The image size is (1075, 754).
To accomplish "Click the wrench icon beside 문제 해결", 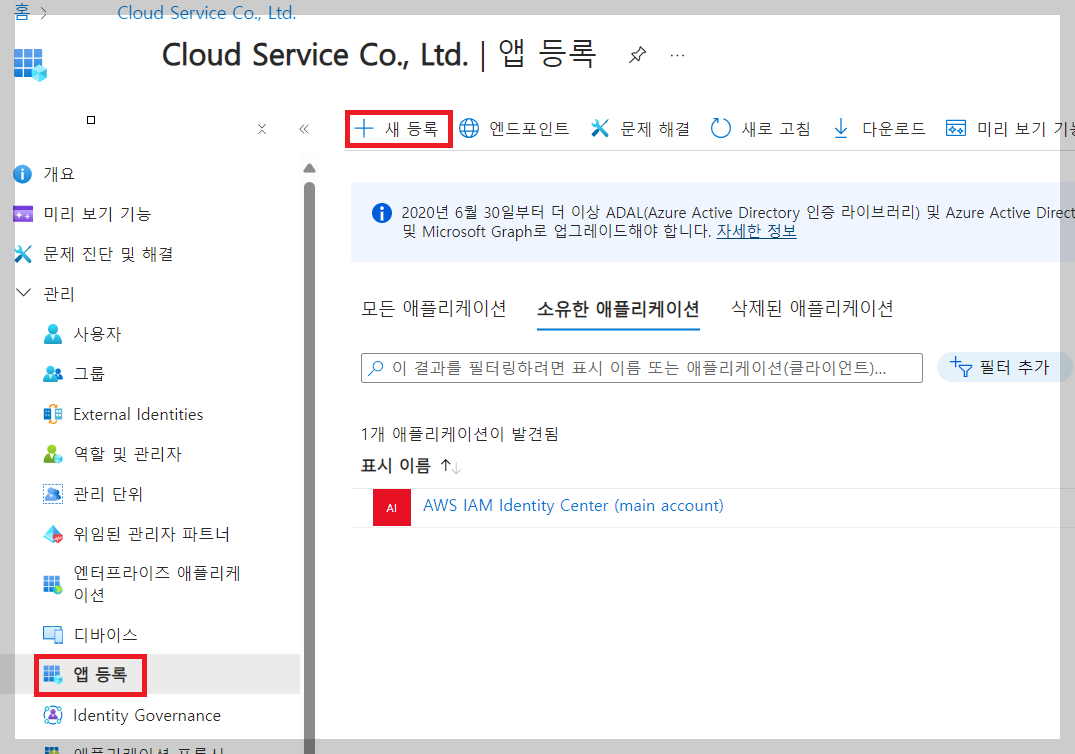I will coord(600,128).
